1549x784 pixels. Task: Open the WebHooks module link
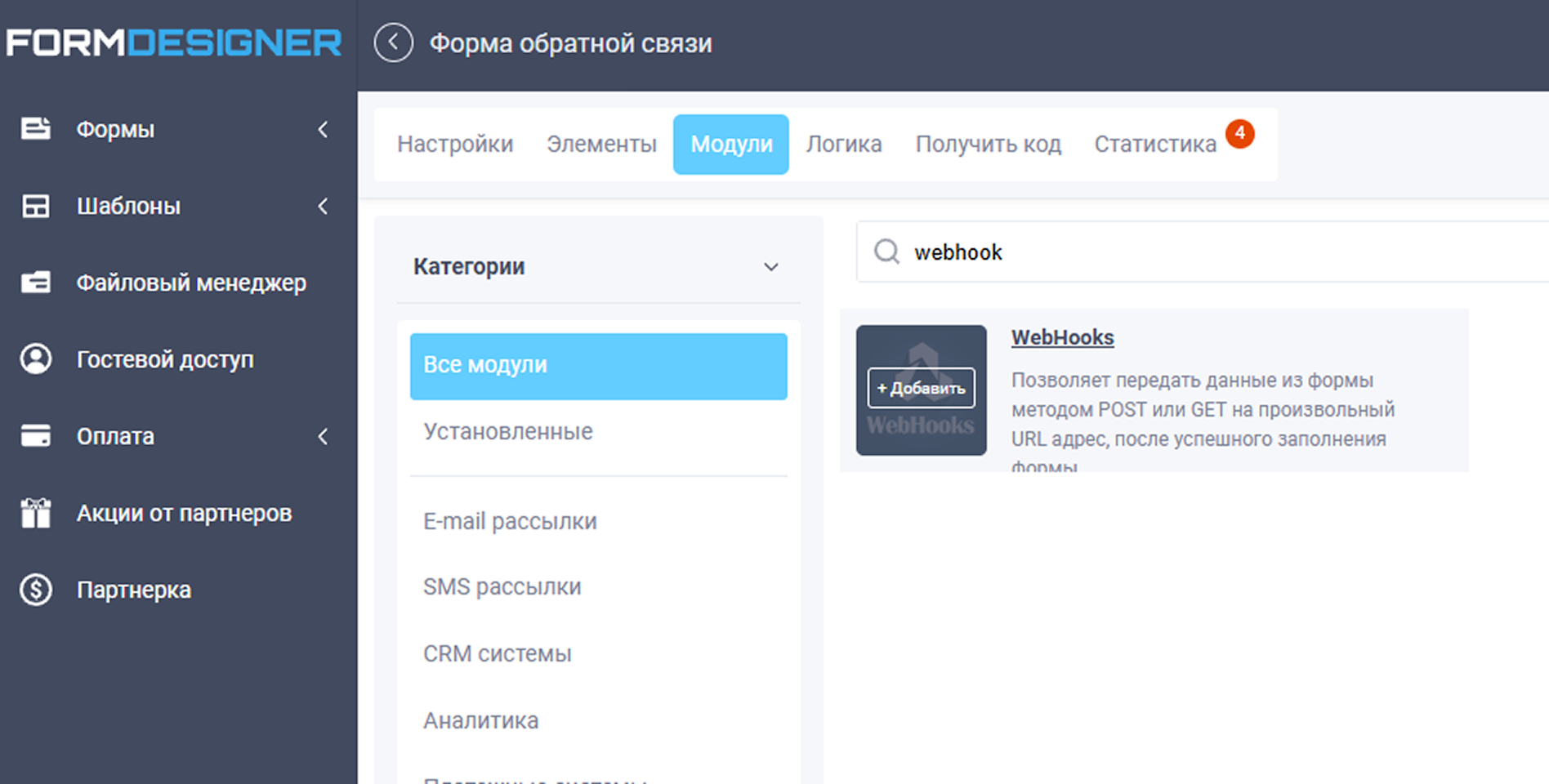(1062, 336)
